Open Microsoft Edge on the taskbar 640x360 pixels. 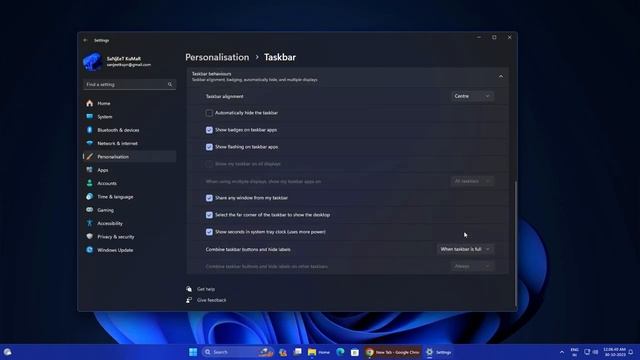(340, 352)
